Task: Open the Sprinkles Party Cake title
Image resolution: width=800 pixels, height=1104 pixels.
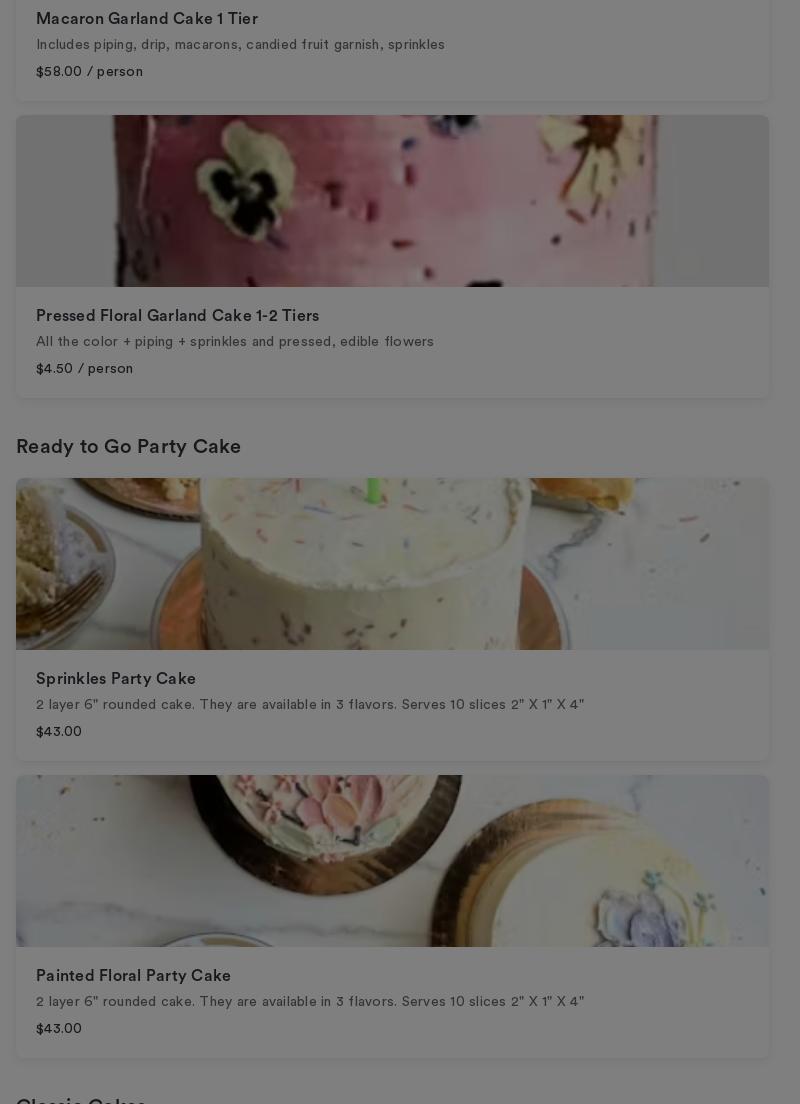Action: 115,679
